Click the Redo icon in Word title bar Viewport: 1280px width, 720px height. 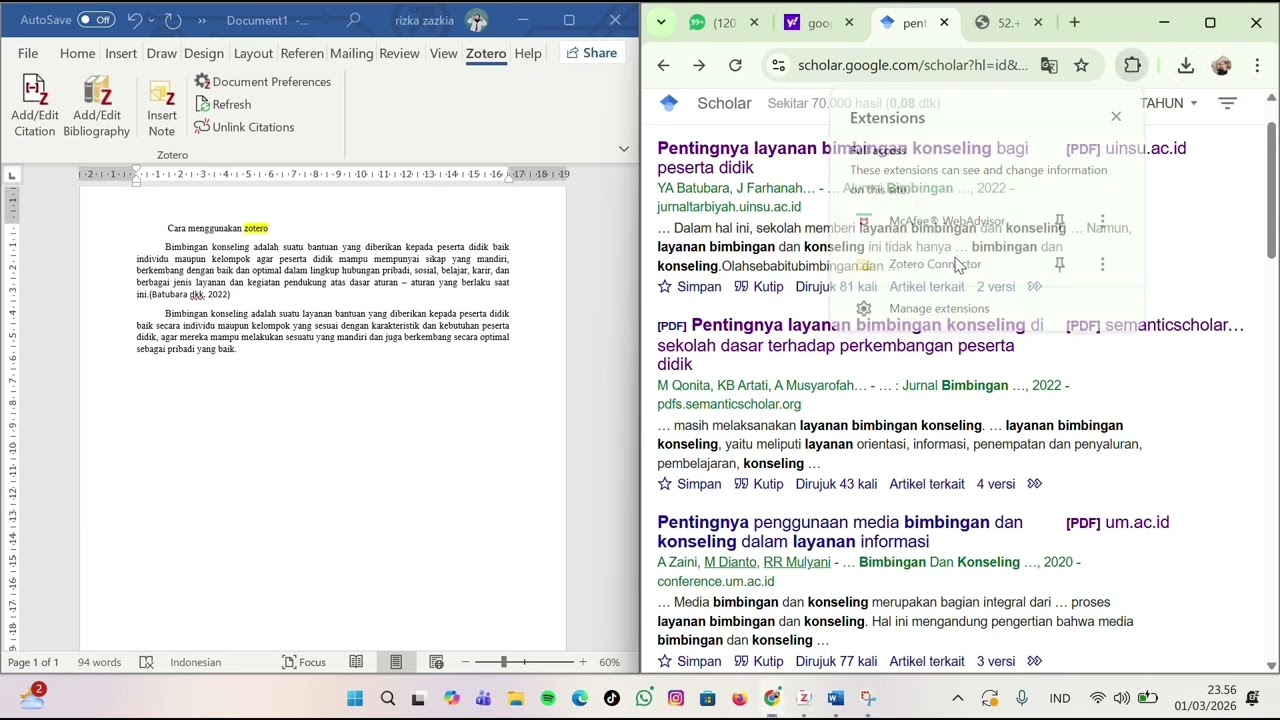pos(173,20)
